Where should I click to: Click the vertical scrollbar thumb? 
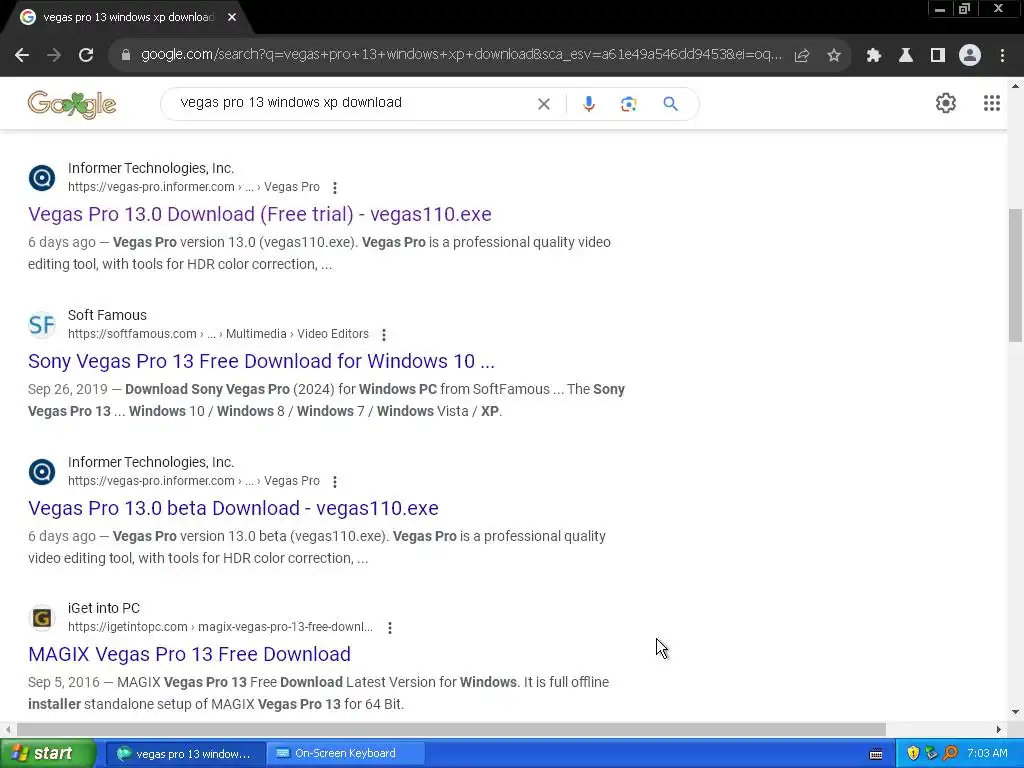click(x=1016, y=274)
